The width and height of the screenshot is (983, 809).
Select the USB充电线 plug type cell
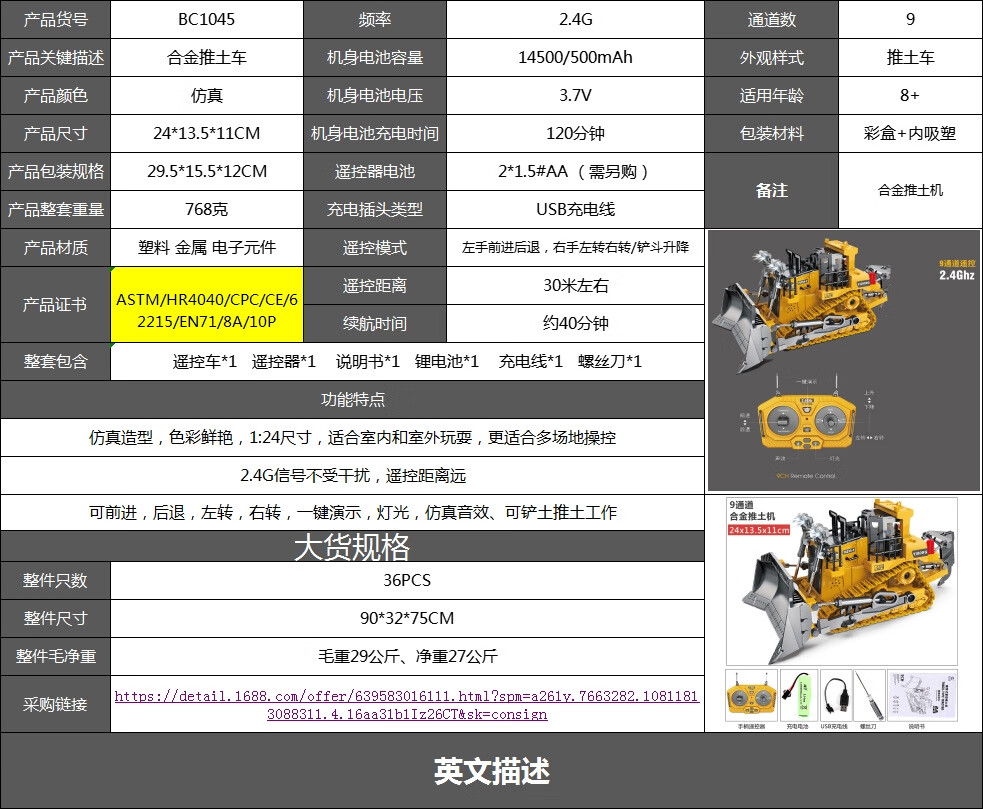[x=576, y=209]
